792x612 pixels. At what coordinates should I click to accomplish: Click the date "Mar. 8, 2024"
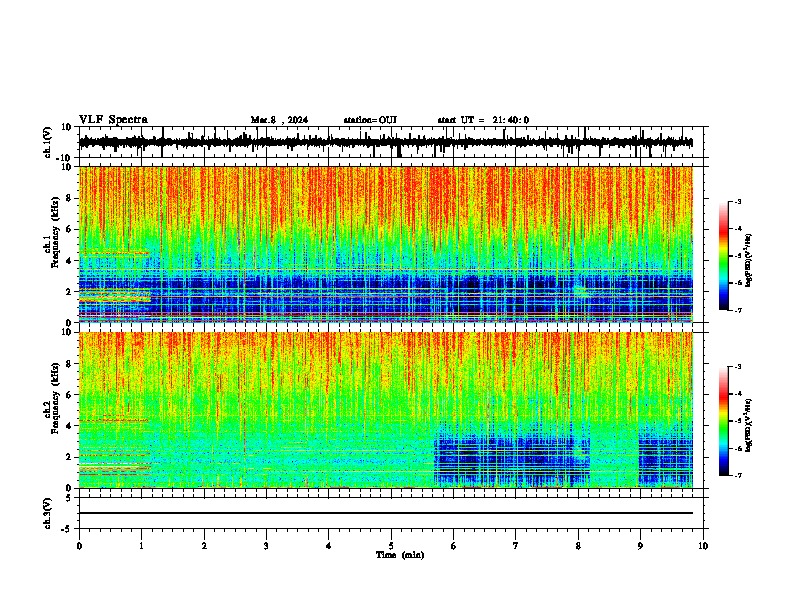(x=279, y=120)
